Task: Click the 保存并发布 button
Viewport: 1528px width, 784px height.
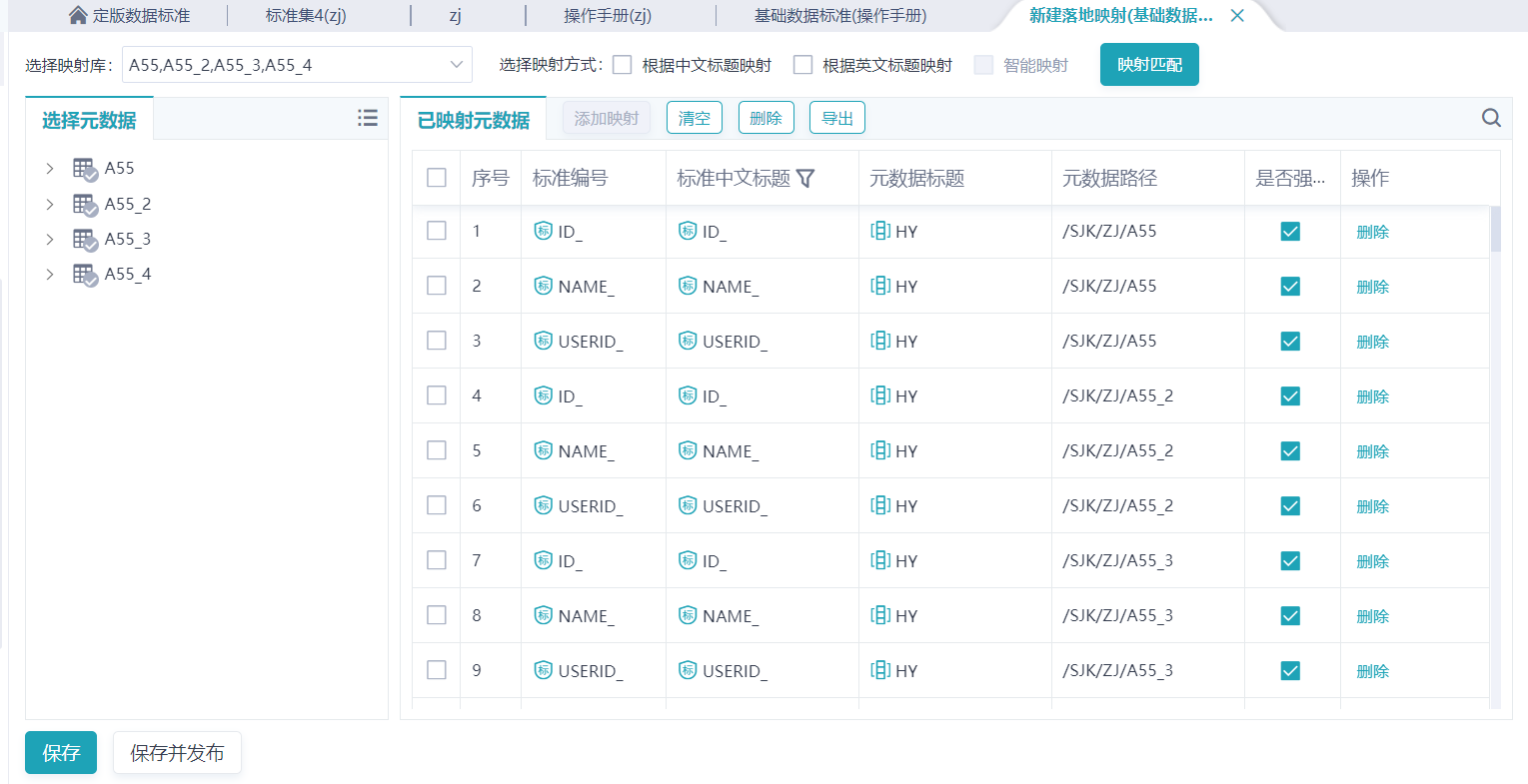Action: click(177, 753)
